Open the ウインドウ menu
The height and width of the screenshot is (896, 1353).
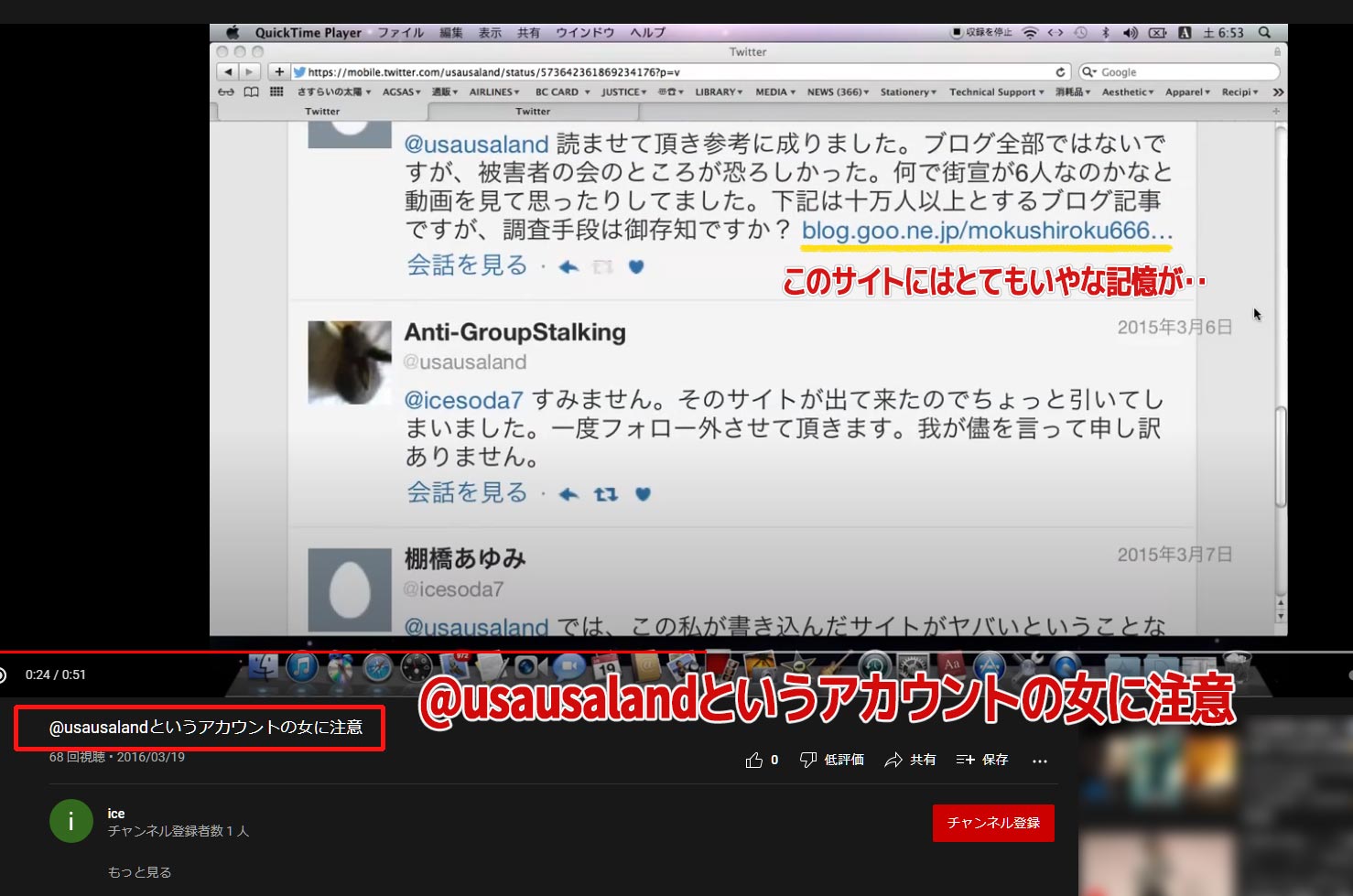point(585,32)
